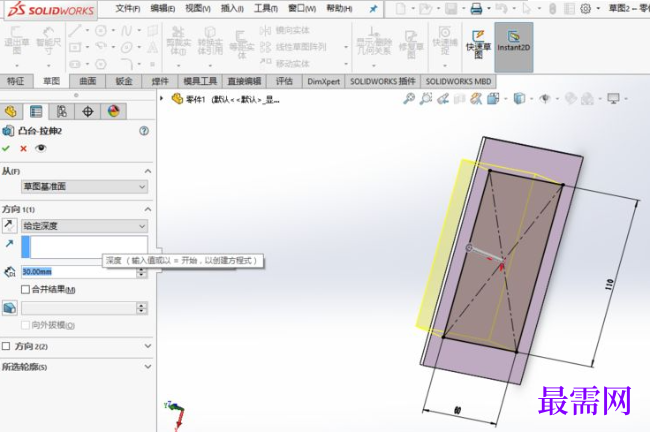Click 等距实体 offset entities tool
650x432 pixels.
click(242, 45)
